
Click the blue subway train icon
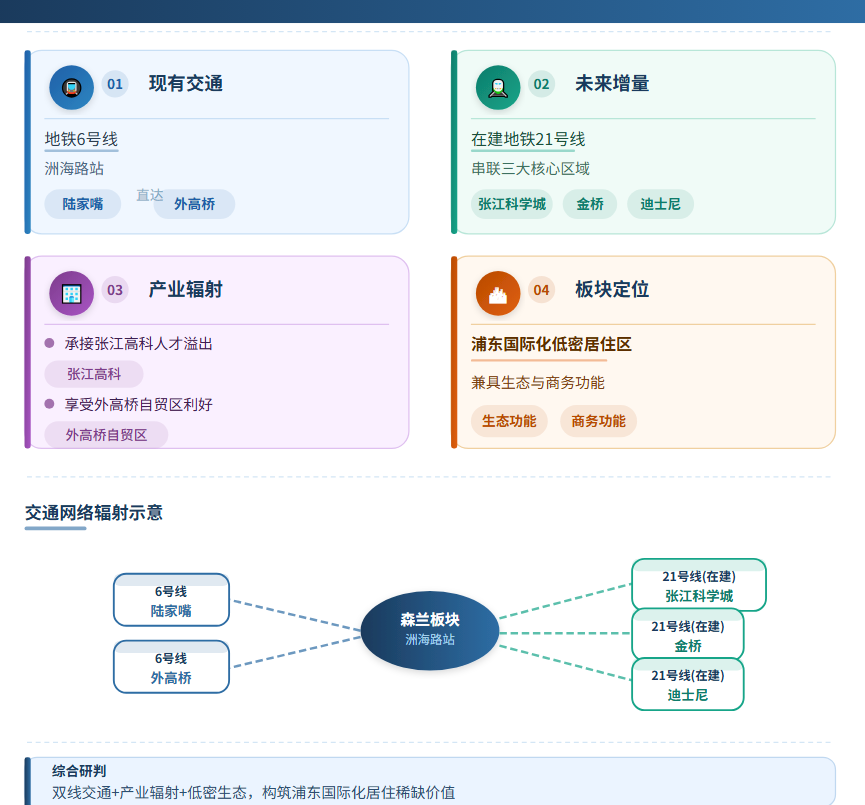click(72, 88)
